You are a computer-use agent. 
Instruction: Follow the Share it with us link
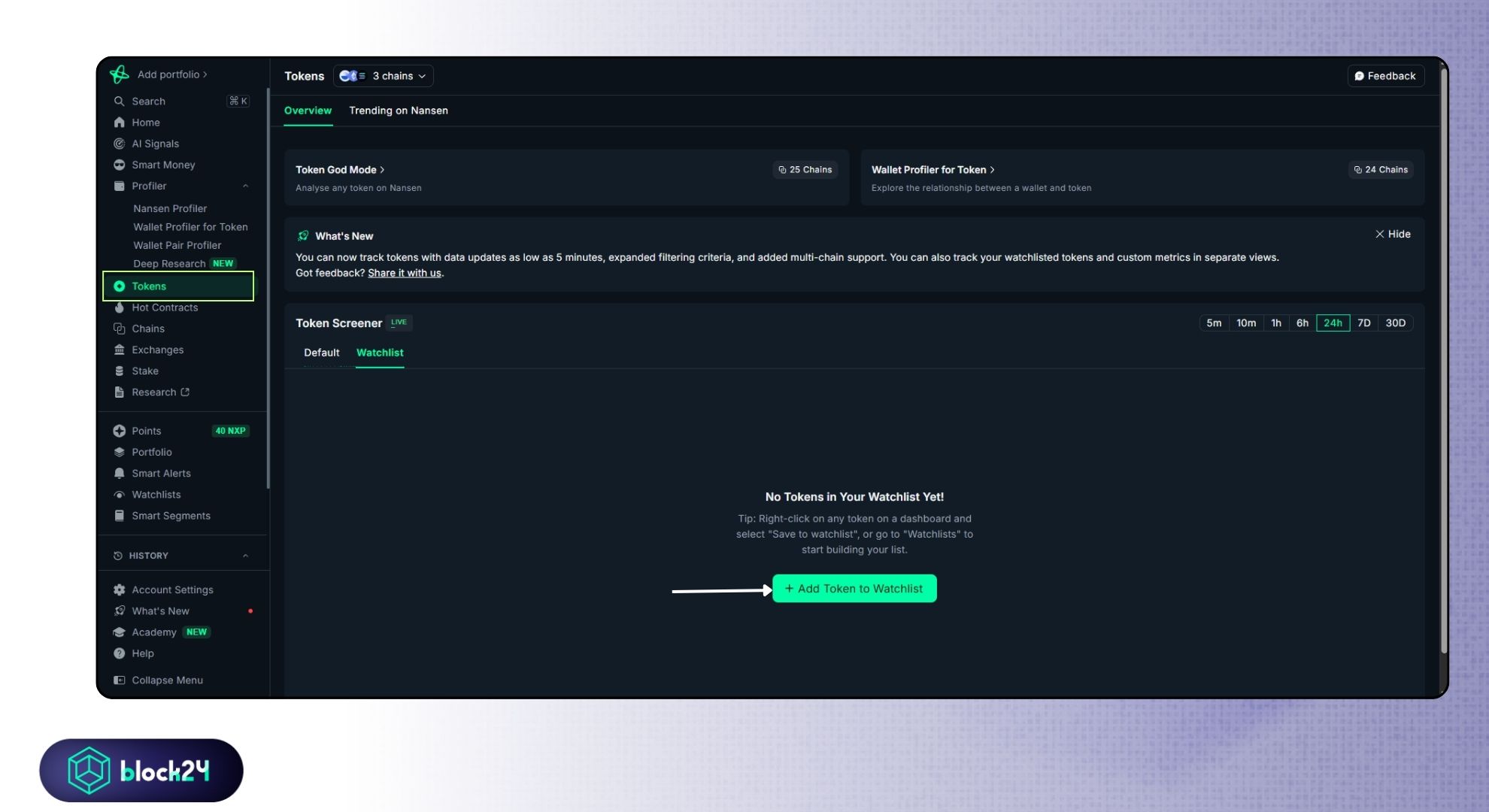pos(405,273)
